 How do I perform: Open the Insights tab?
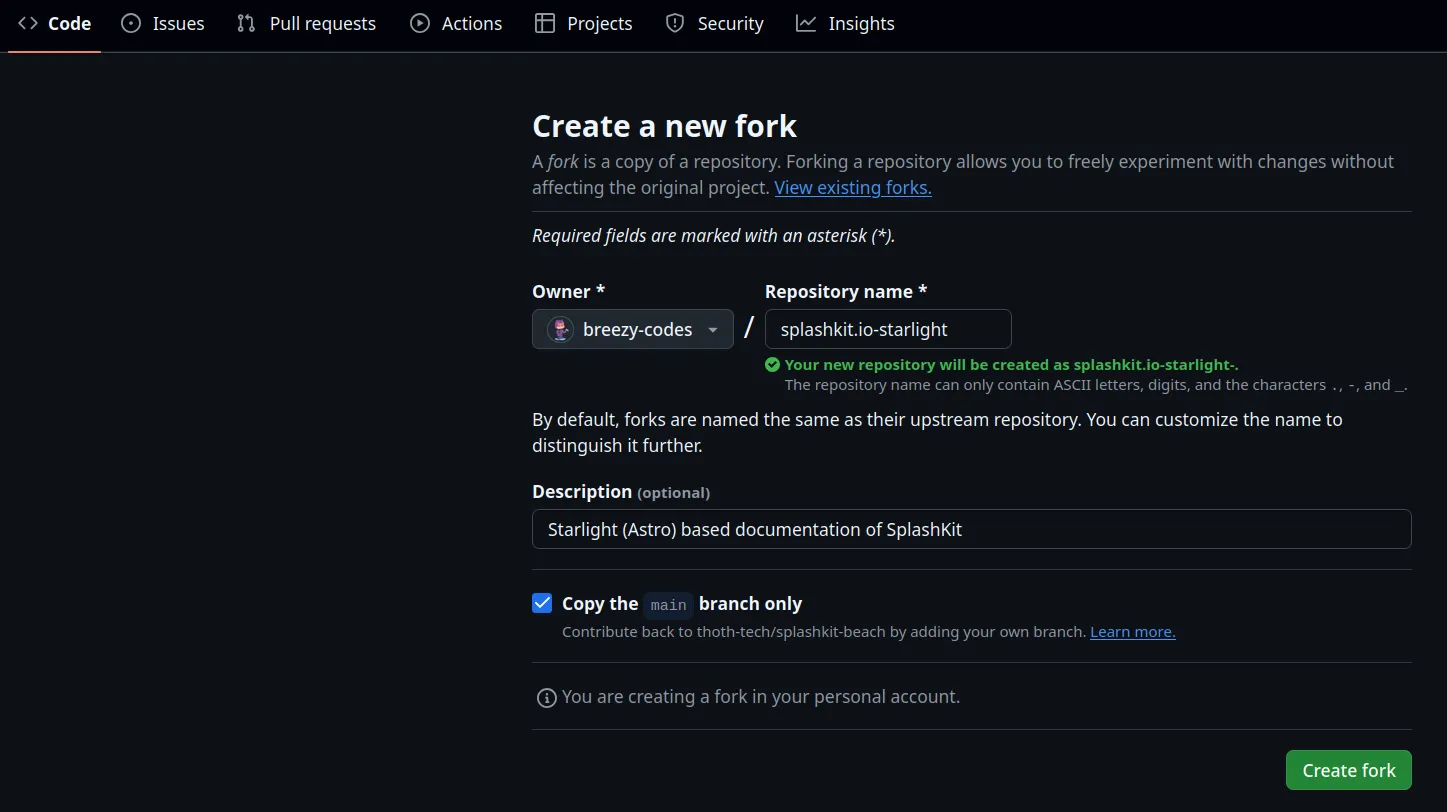click(845, 23)
